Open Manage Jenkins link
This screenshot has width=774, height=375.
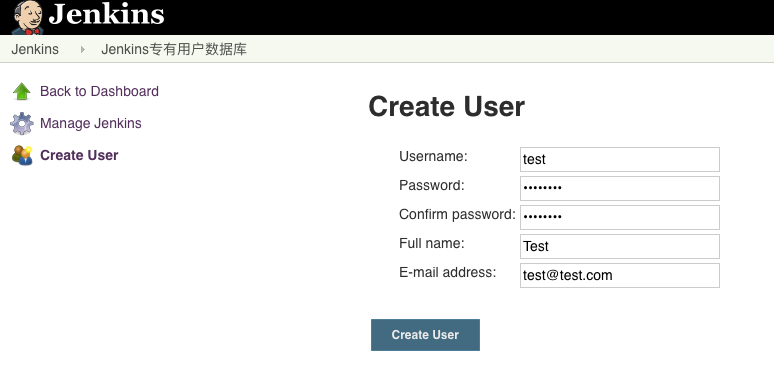coord(91,123)
